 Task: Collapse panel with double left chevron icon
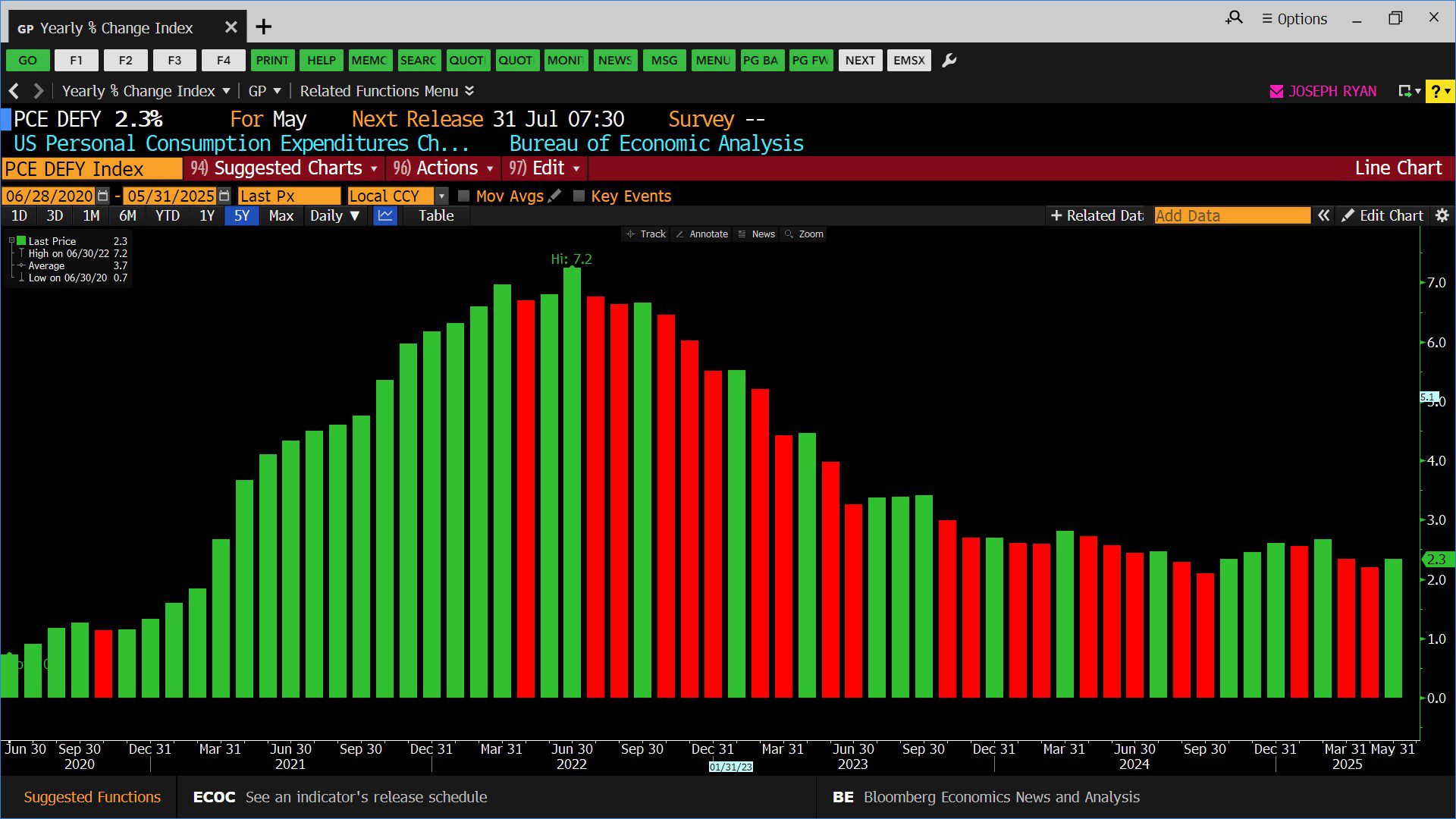pos(1323,216)
